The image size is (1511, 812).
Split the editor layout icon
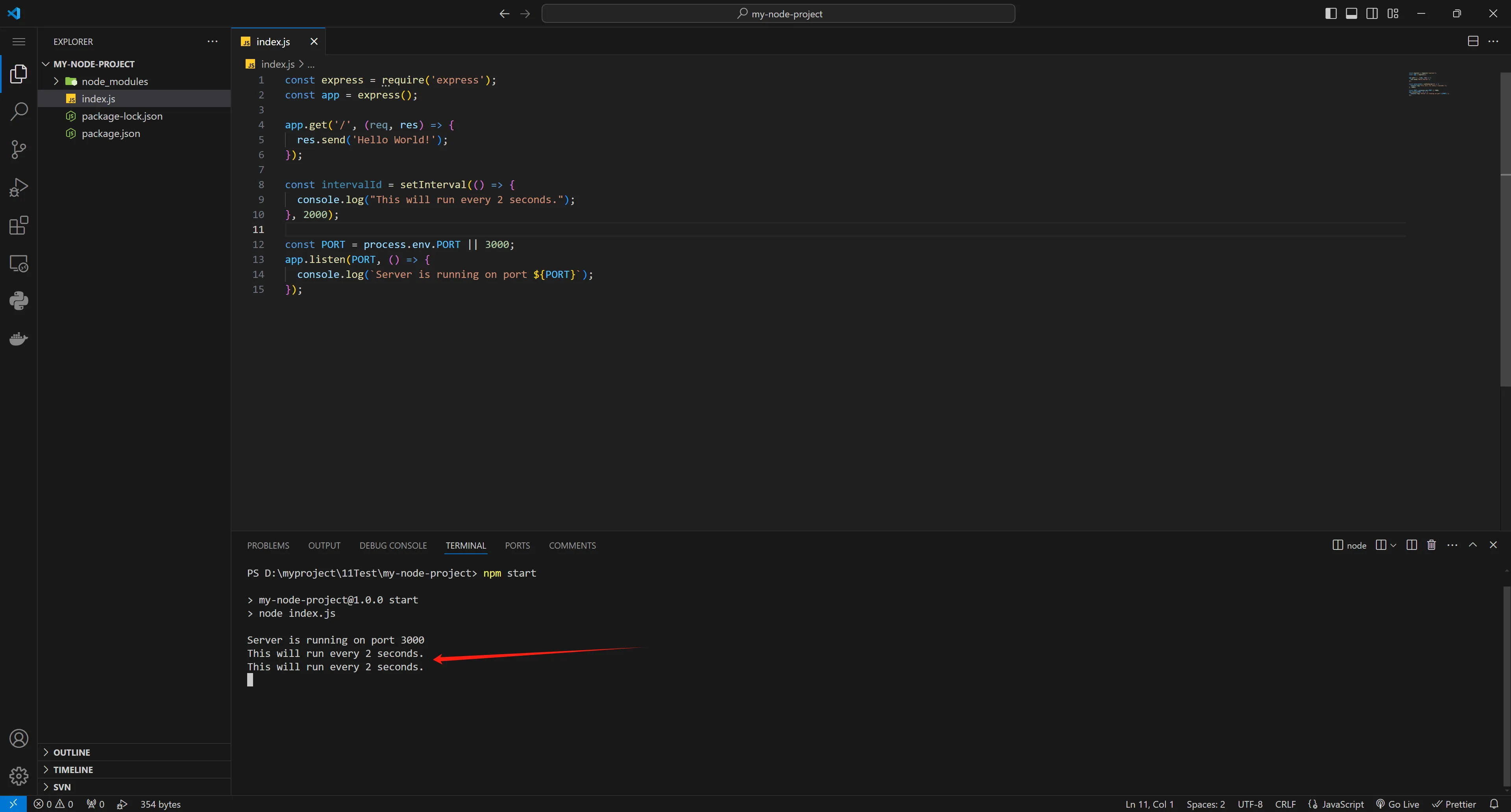tap(1473, 41)
